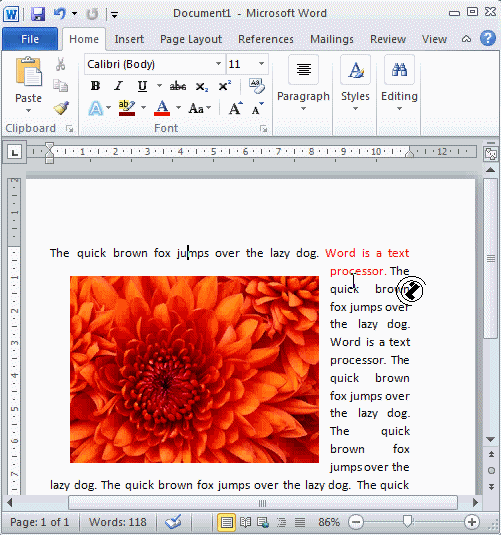Image resolution: width=501 pixels, height=535 pixels.
Task: Click the Cut scissors icon
Action: click(x=61, y=64)
